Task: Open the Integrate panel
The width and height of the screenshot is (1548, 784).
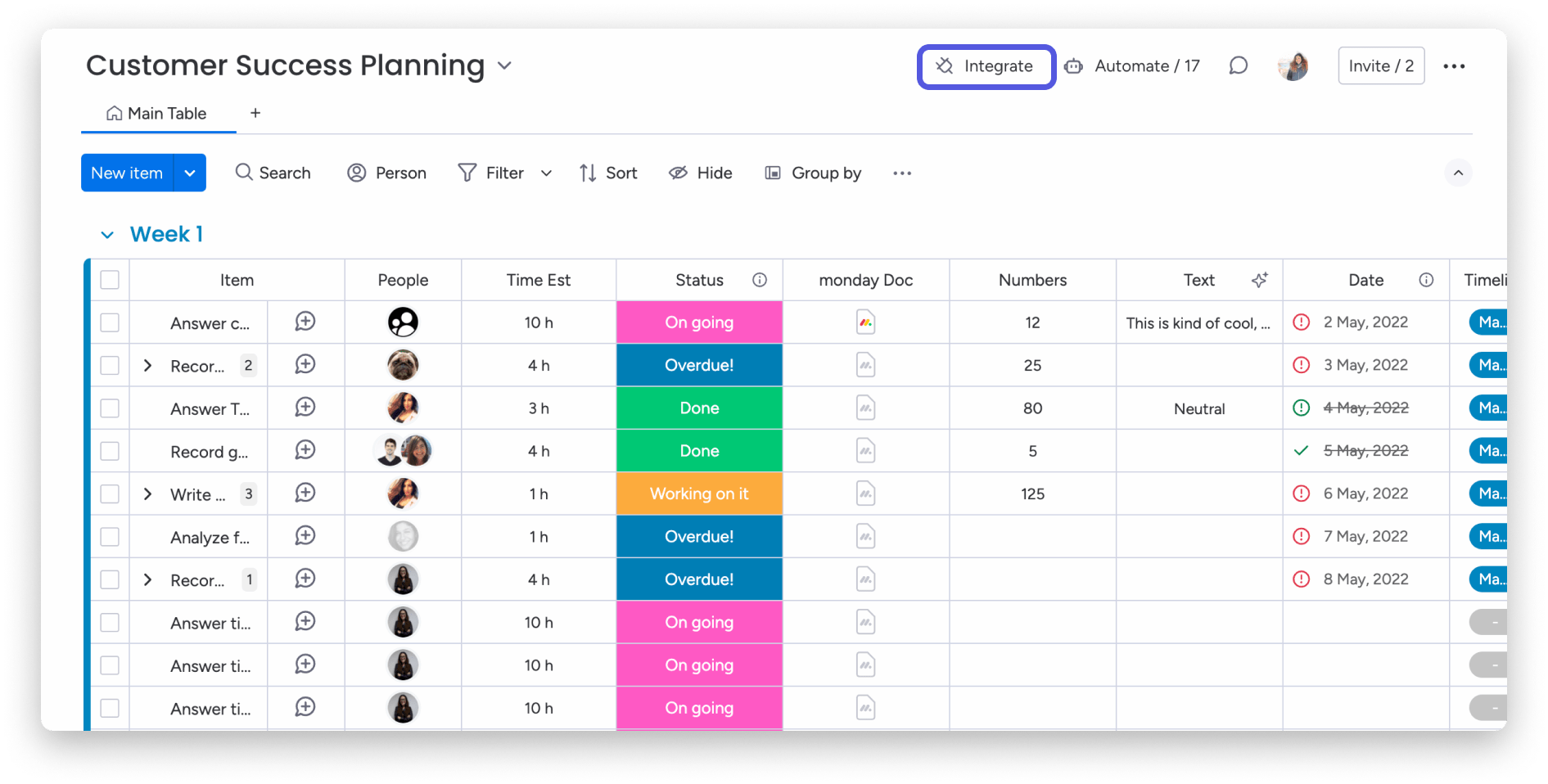Action: (986, 66)
